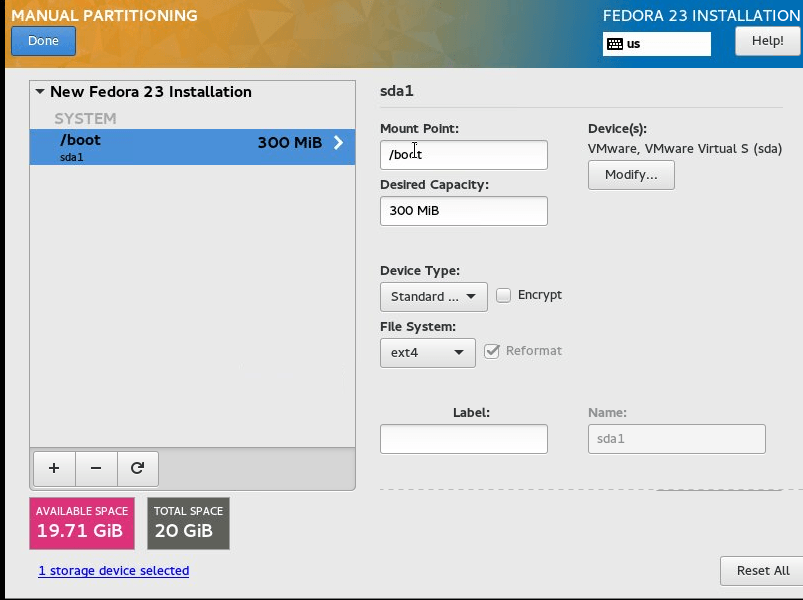This screenshot has width=803, height=600.
Task: Open the File System ext4 dropdown
Action: (428, 353)
